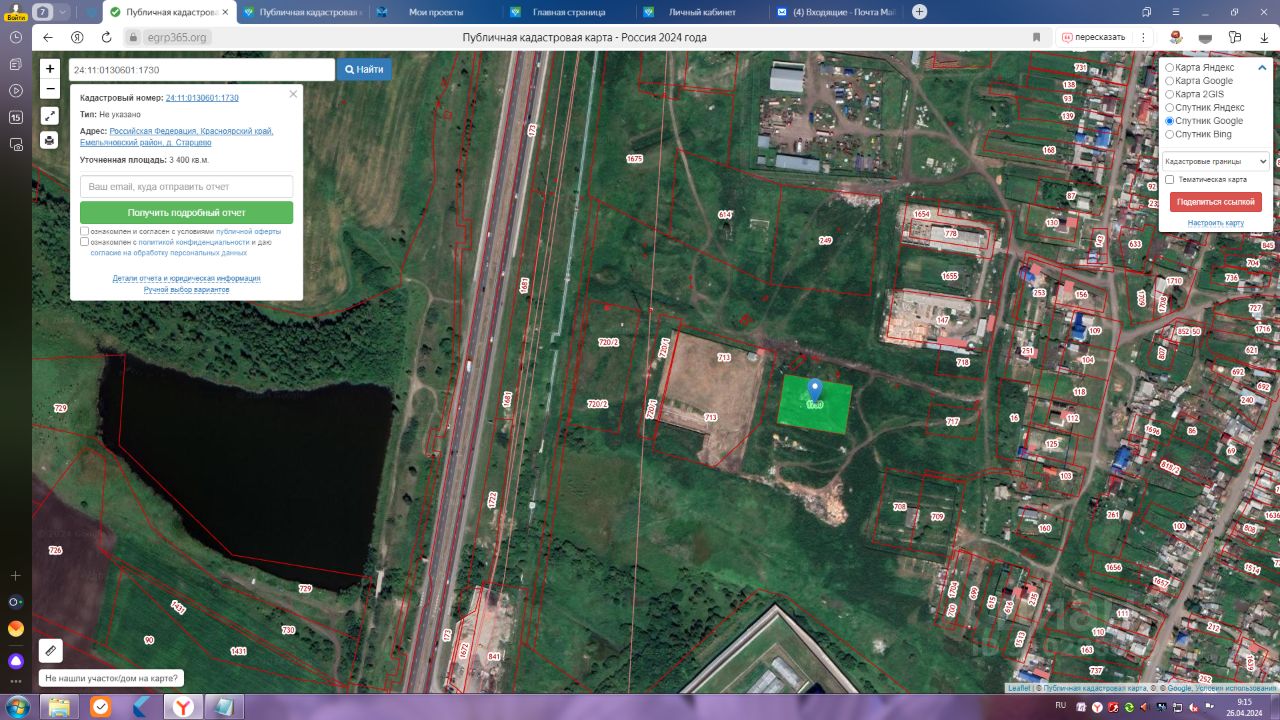
Task: Open cadastral number 24:11:0130601:1730 link
Action: click(202, 98)
